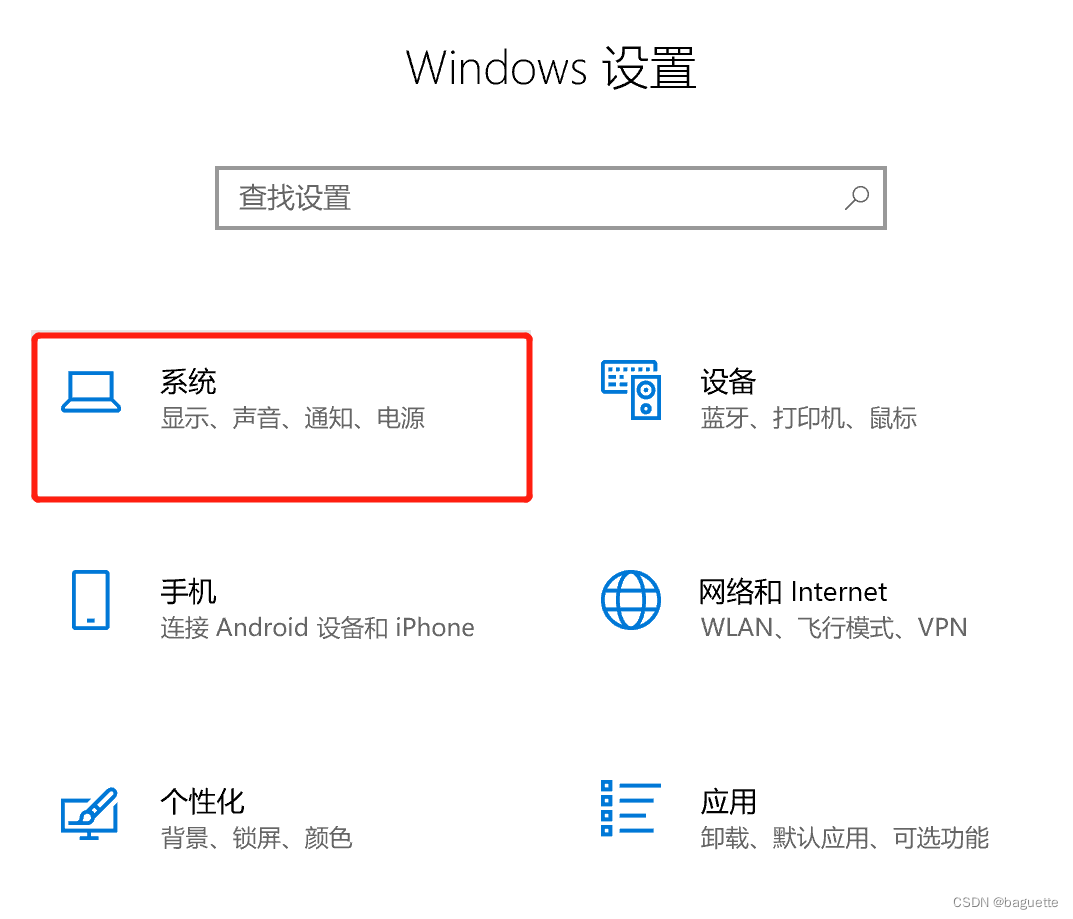
Task: Click 蓝牙、打印机、鼠标 description text
Action: [x=808, y=417]
